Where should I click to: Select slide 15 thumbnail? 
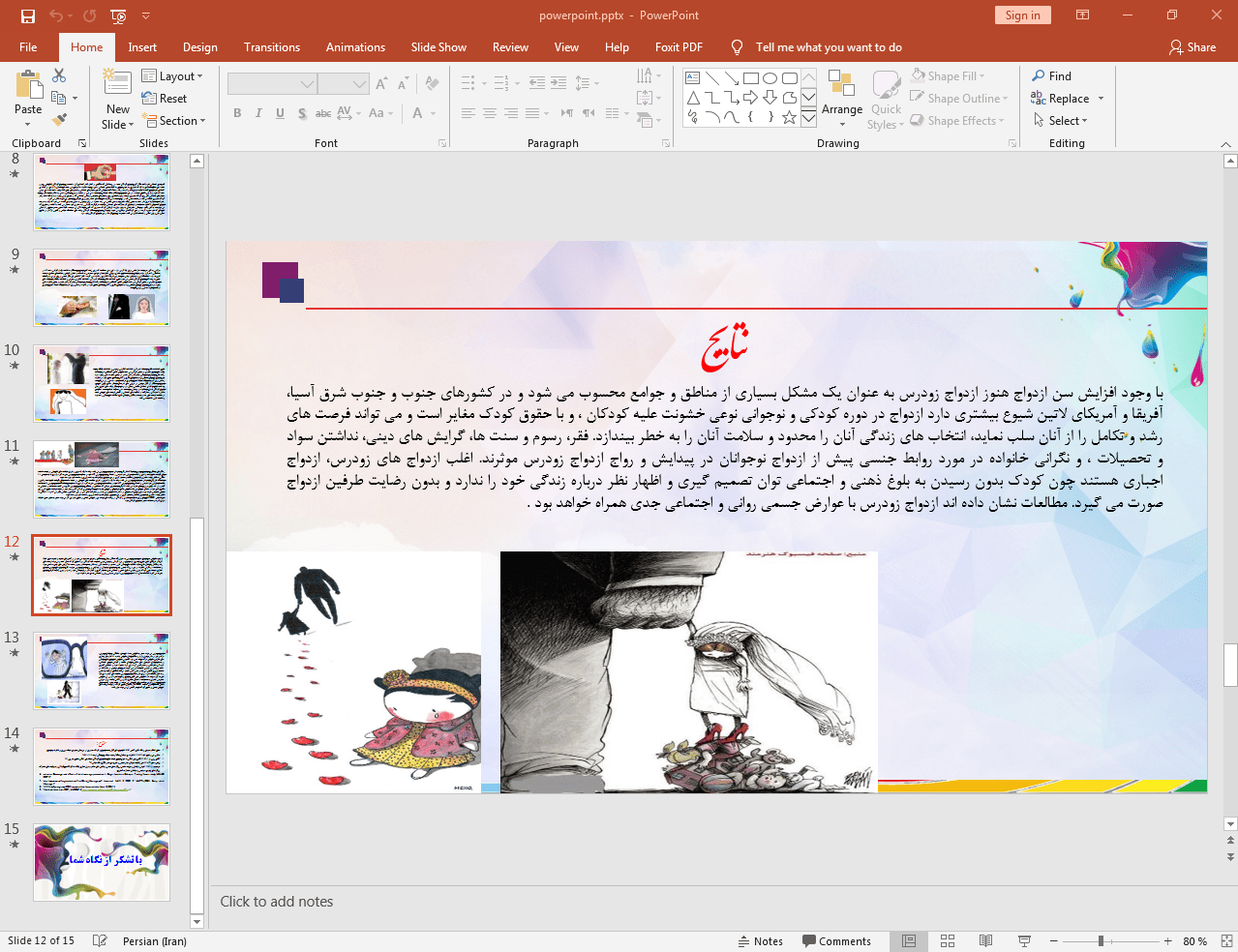[102, 862]
